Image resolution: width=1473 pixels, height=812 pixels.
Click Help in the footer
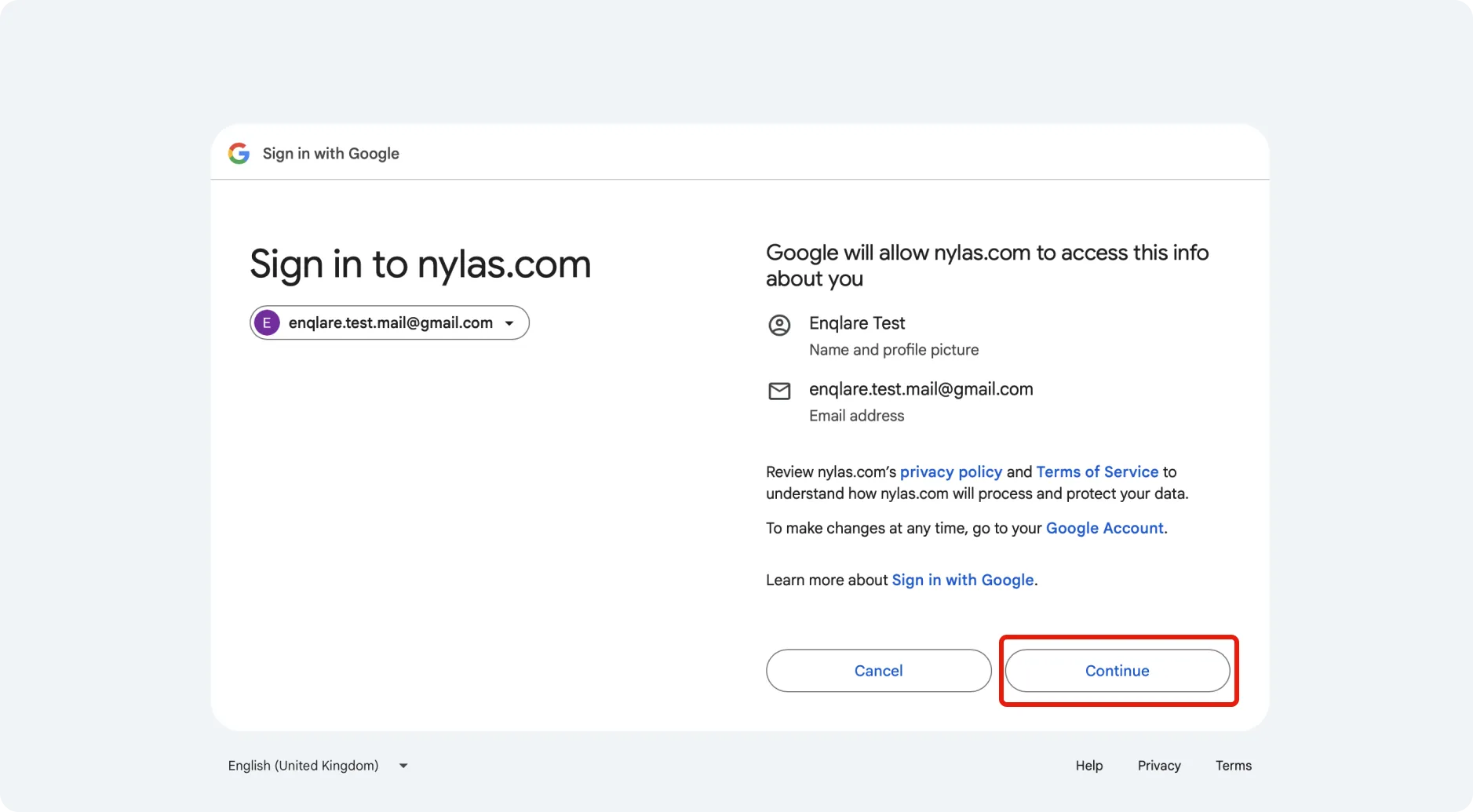click(x=1089, y=766)
